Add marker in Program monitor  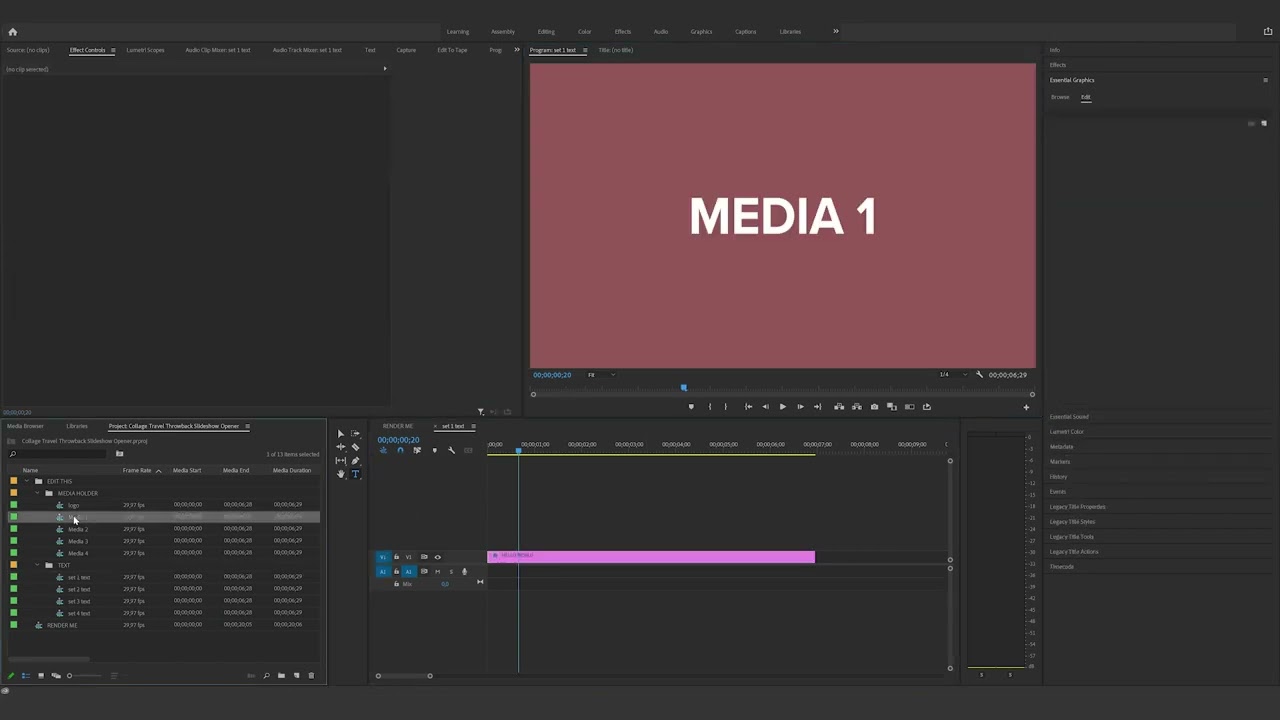tap(690, 407)
